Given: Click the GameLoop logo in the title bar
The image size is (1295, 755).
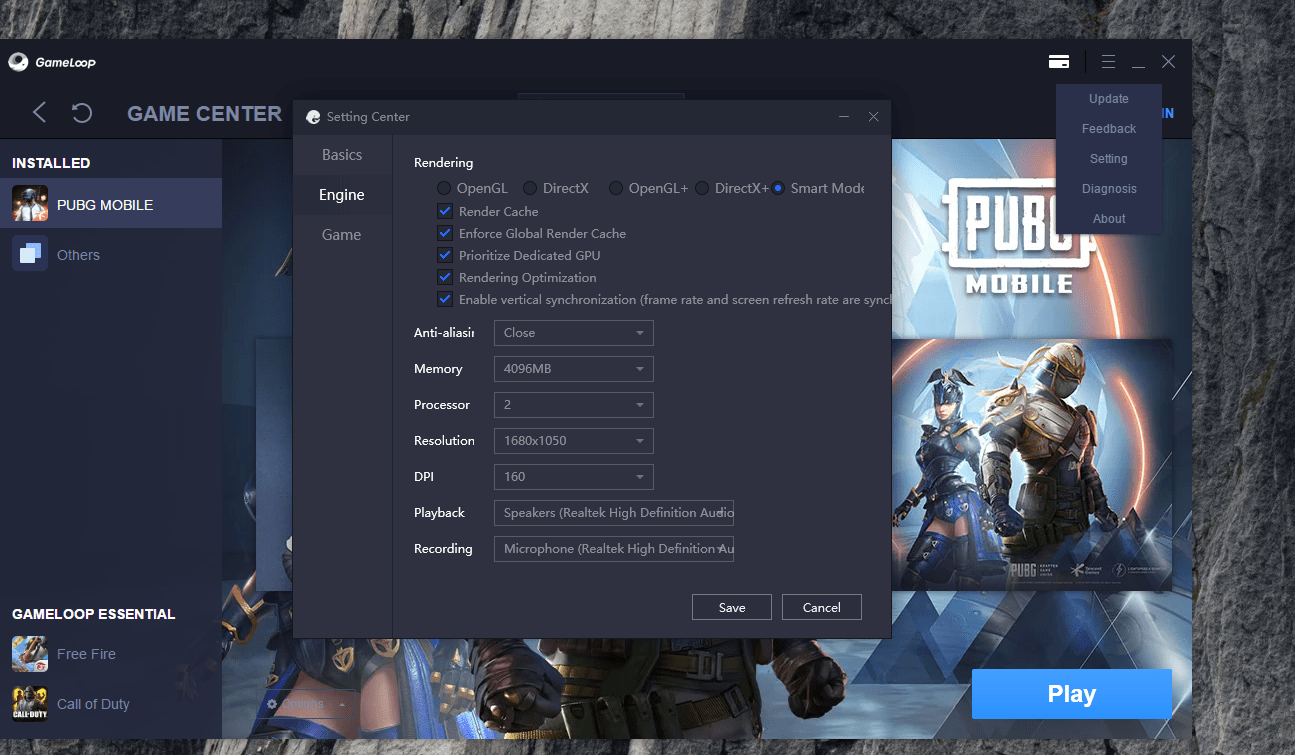Looking at the screenshot, I should (x=52, y=62).
